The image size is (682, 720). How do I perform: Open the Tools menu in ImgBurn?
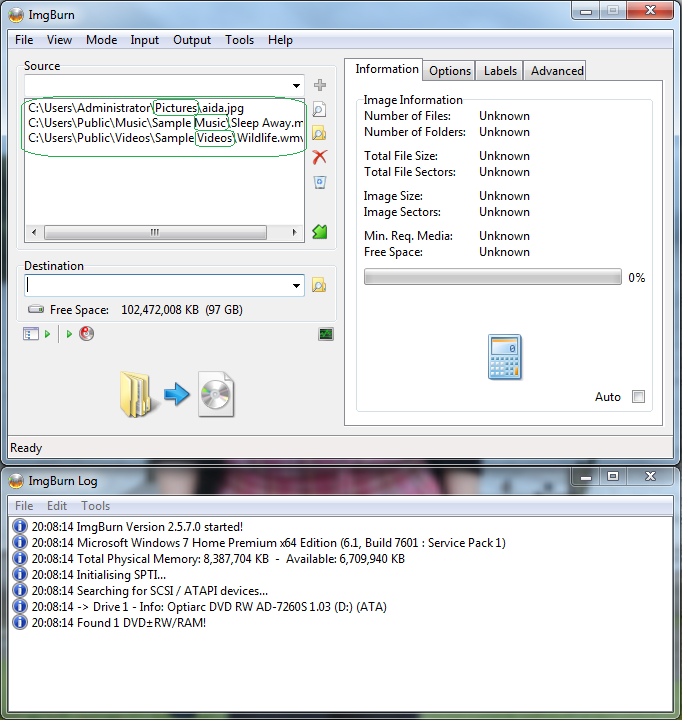tap(239, 40)
